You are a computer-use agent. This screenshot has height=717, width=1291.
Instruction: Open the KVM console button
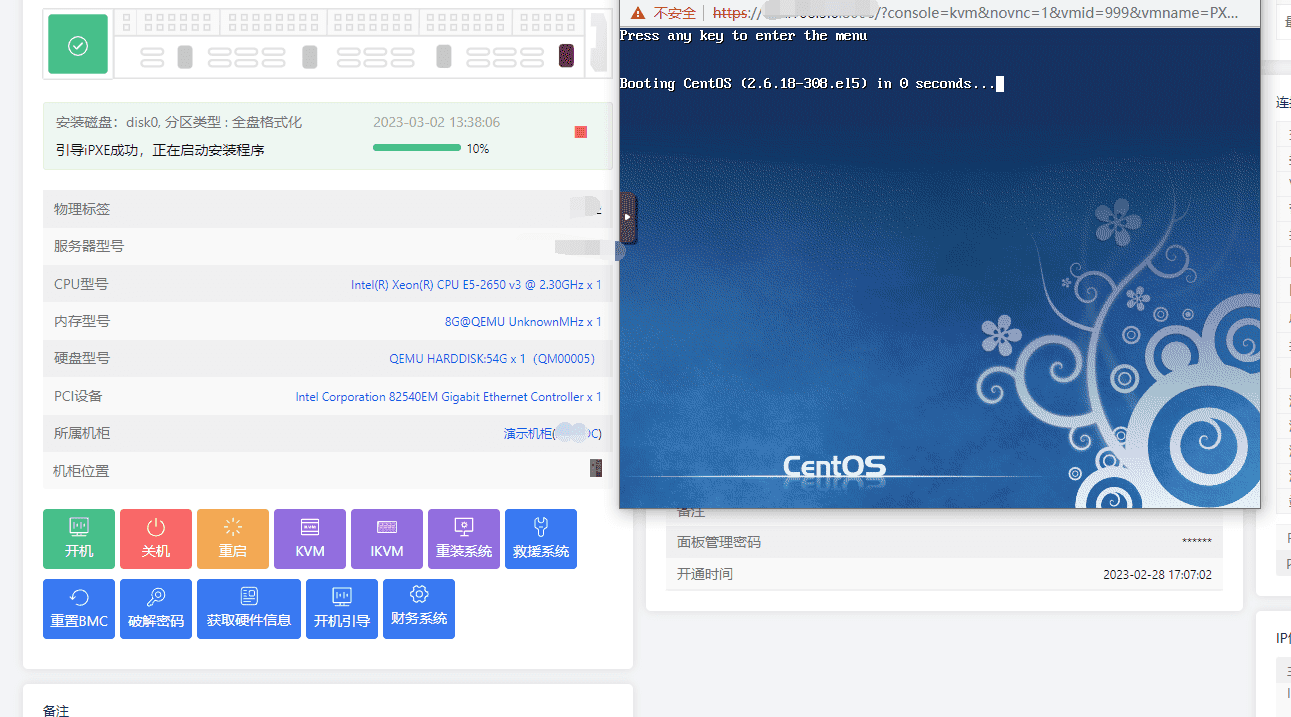(x=310, y=539)
